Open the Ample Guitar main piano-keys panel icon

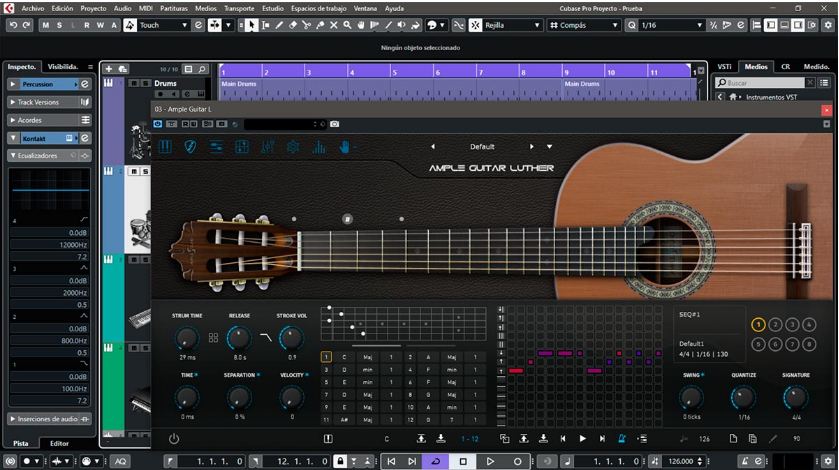165,147
